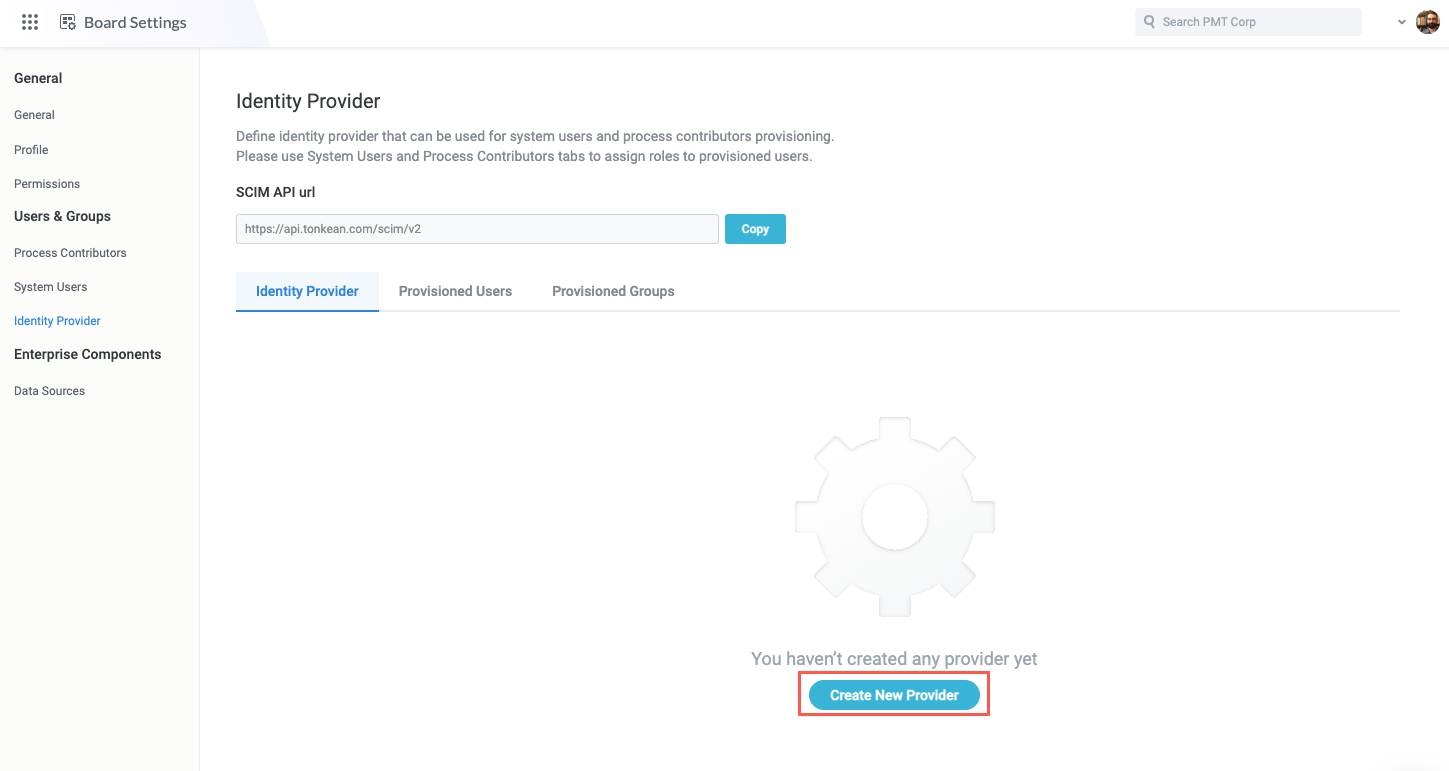
Task: Click the SCIM API url input field
Action: [476, 228]
